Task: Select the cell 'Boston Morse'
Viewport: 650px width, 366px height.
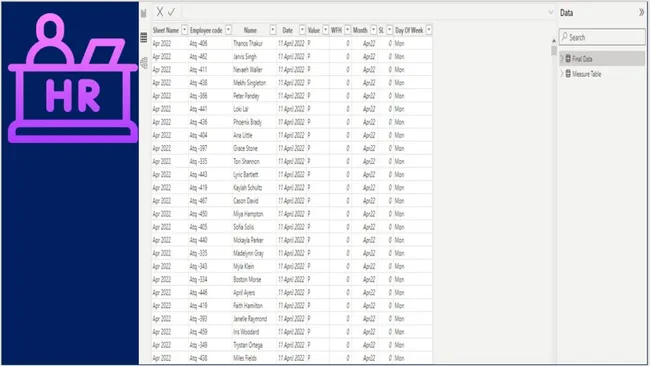Action: tap(255, 279)
